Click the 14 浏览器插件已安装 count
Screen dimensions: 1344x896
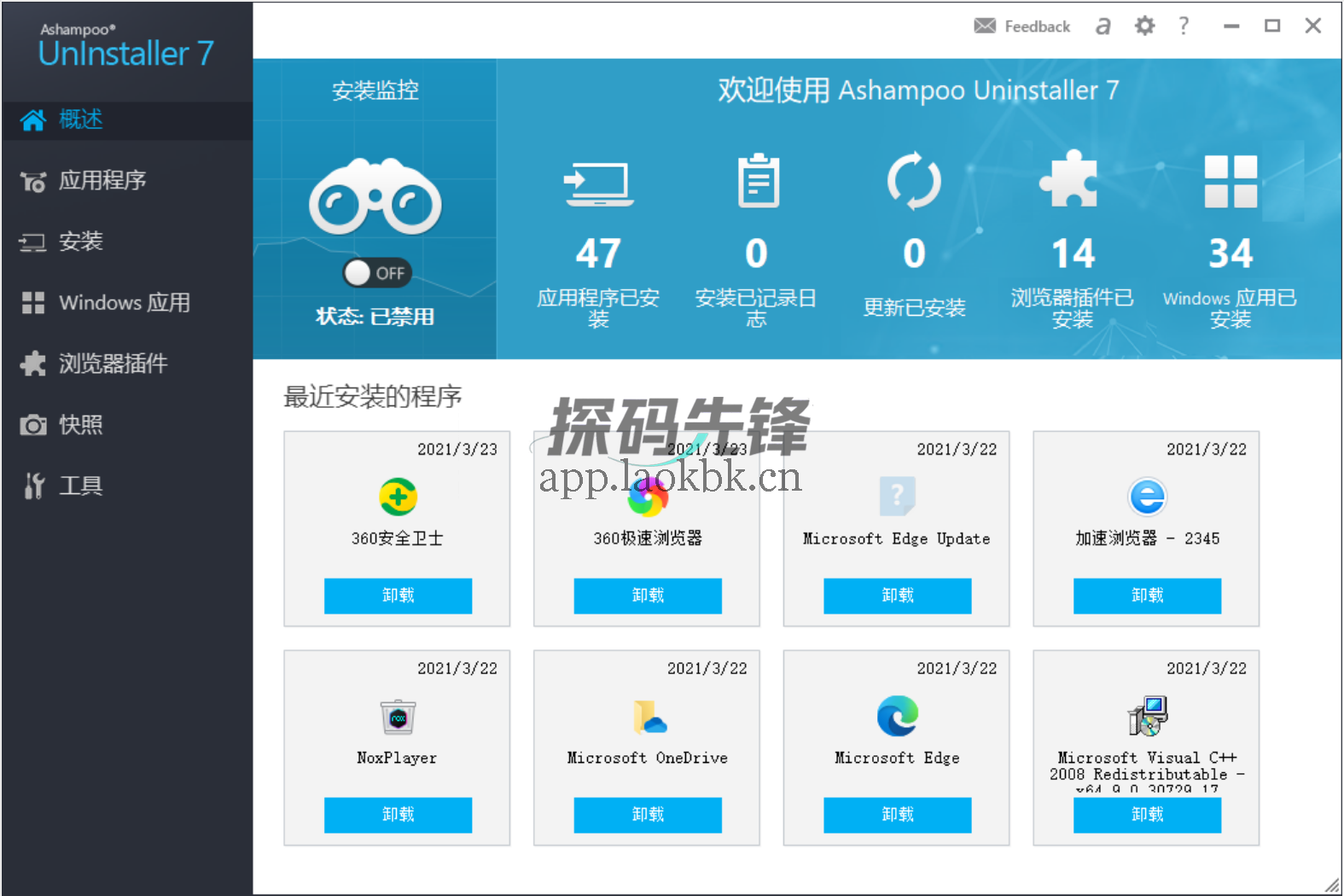pos(1073,253)
